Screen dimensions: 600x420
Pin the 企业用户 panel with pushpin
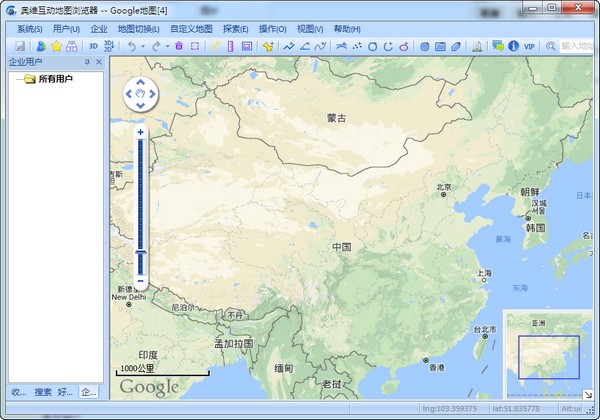pos(87,62)
